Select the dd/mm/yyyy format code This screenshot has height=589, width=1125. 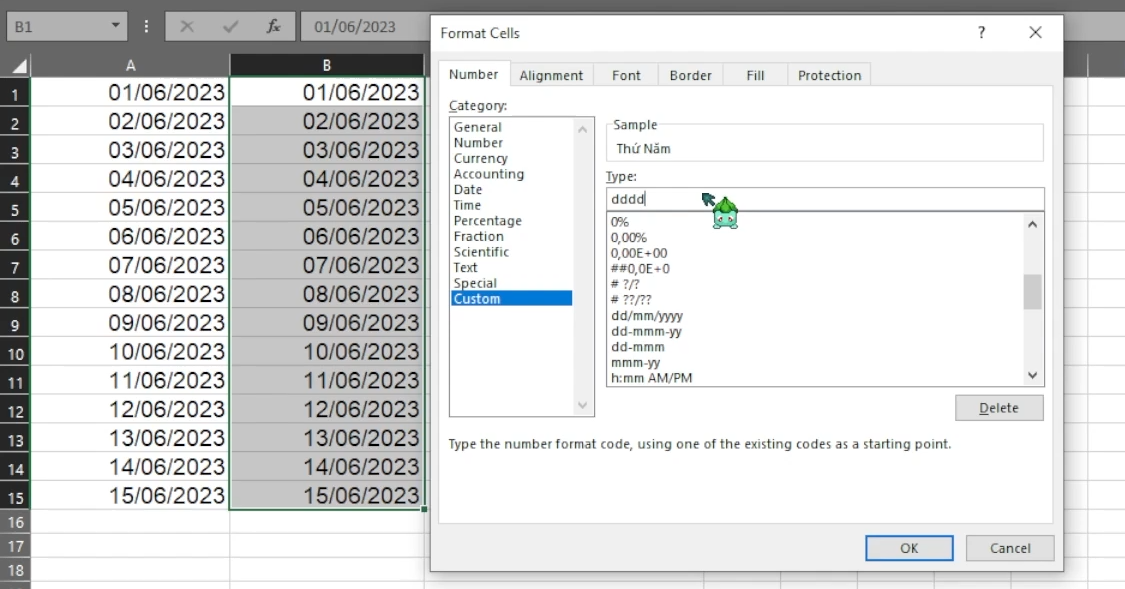coord(646,315)
